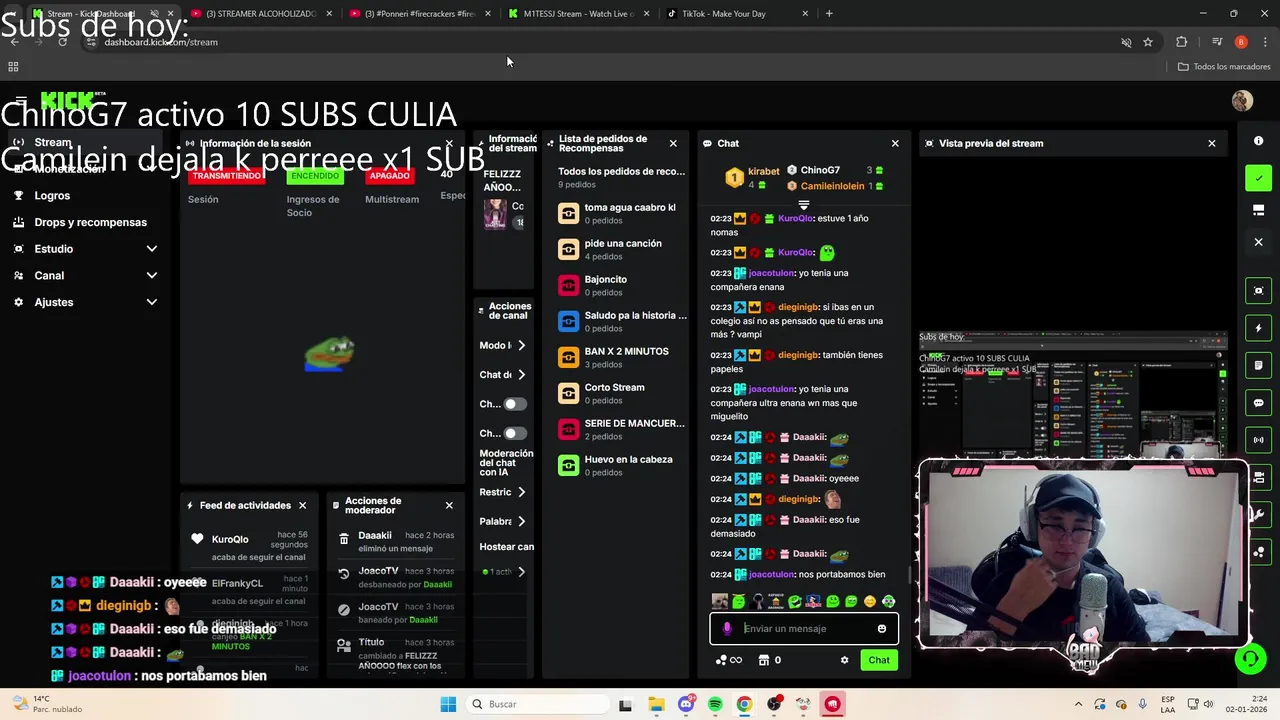Select the Stream sidebar item
1280x720 pixels.
85,143
